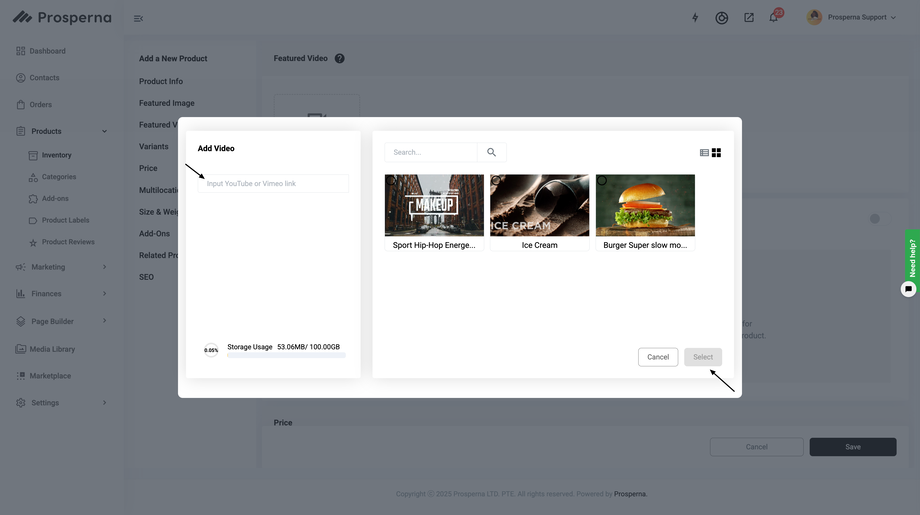Click Cancel in the Add Video modal
The height and width of the screenshot is (515, 920).
[x=658, y=357]
